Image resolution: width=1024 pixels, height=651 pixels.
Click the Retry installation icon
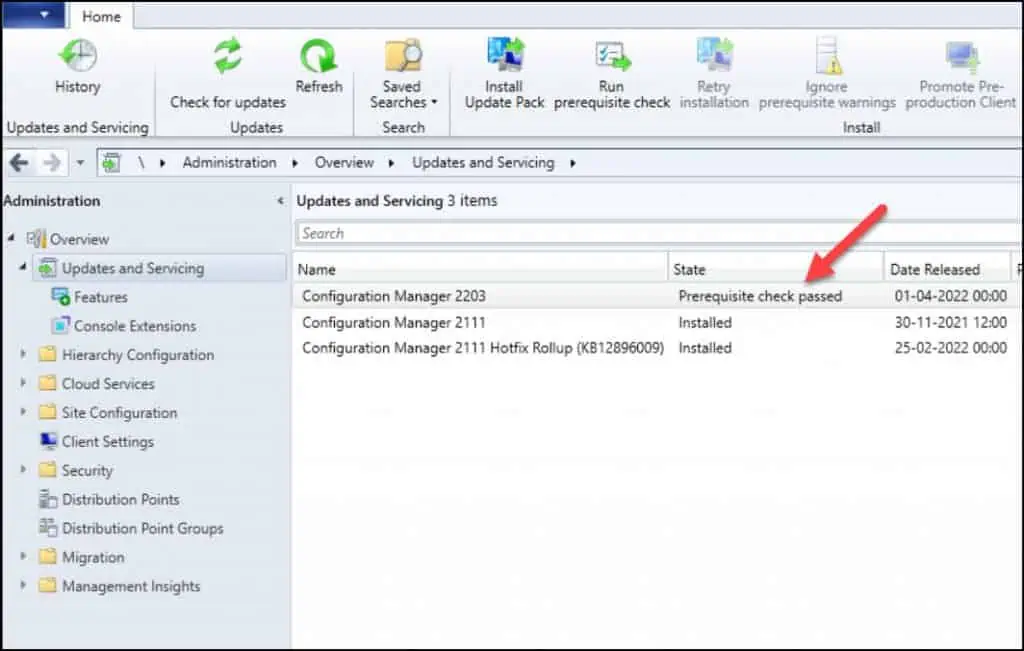point(714,55)
